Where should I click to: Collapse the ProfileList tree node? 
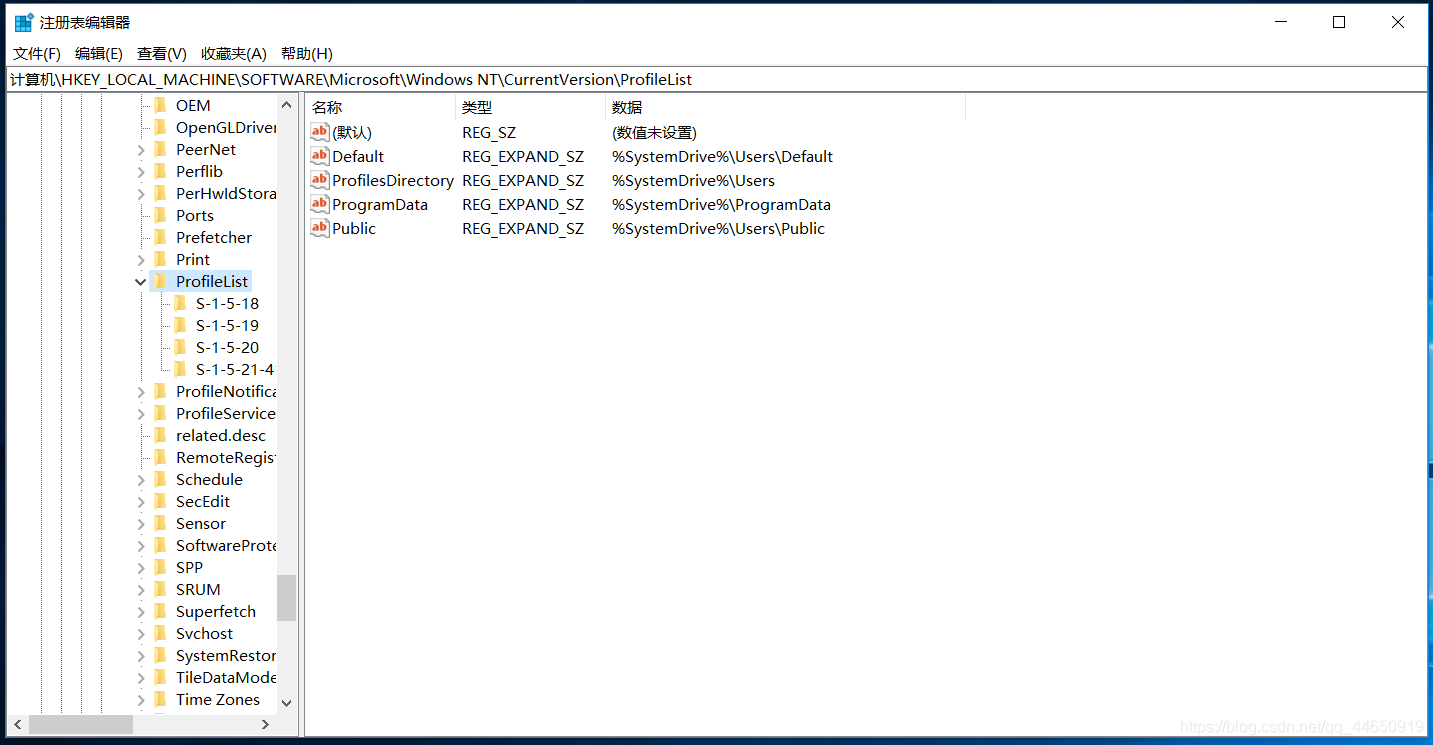[141, 282]
